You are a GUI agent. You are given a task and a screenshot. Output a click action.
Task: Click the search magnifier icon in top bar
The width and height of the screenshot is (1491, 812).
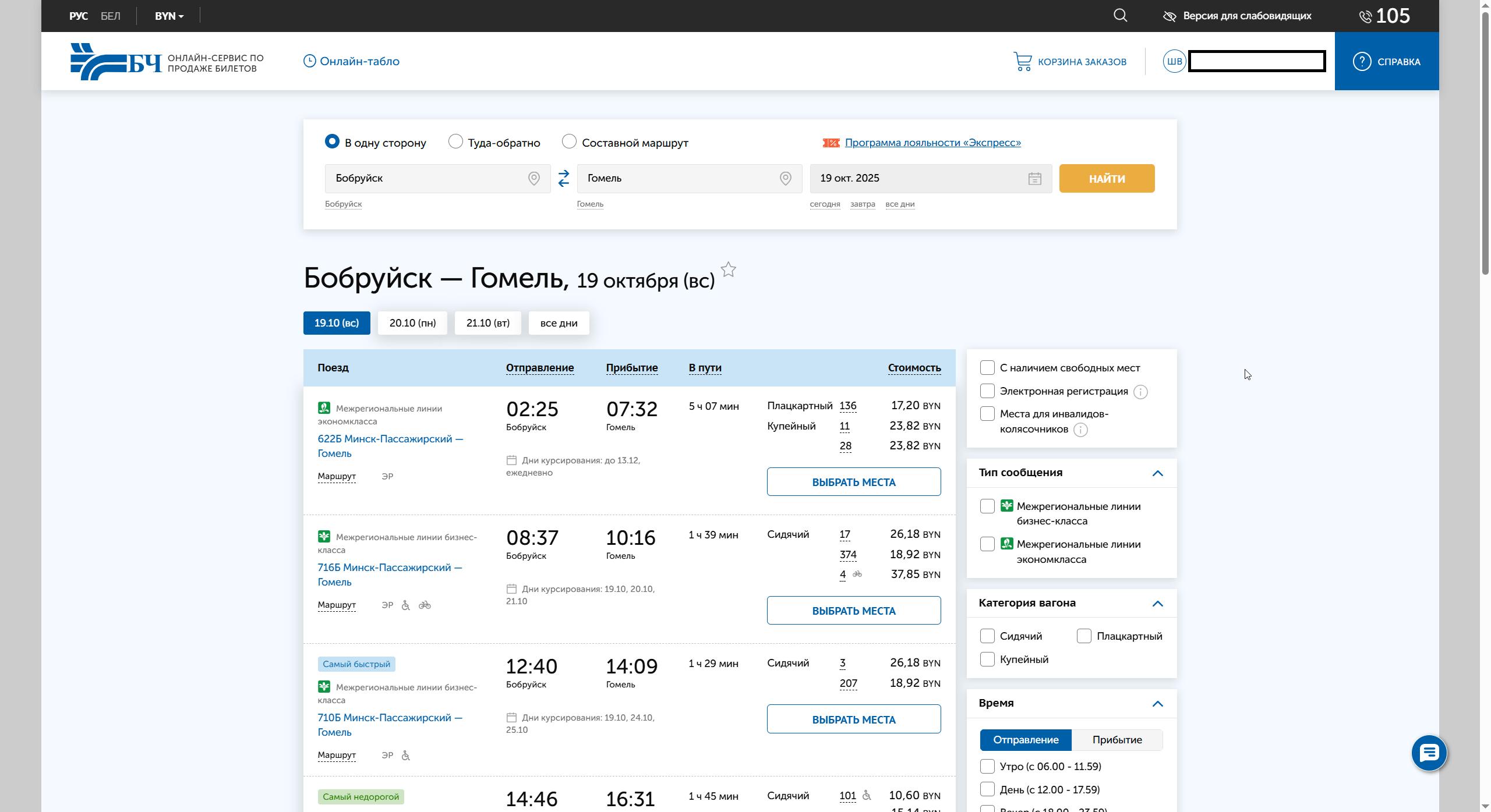1120,15
